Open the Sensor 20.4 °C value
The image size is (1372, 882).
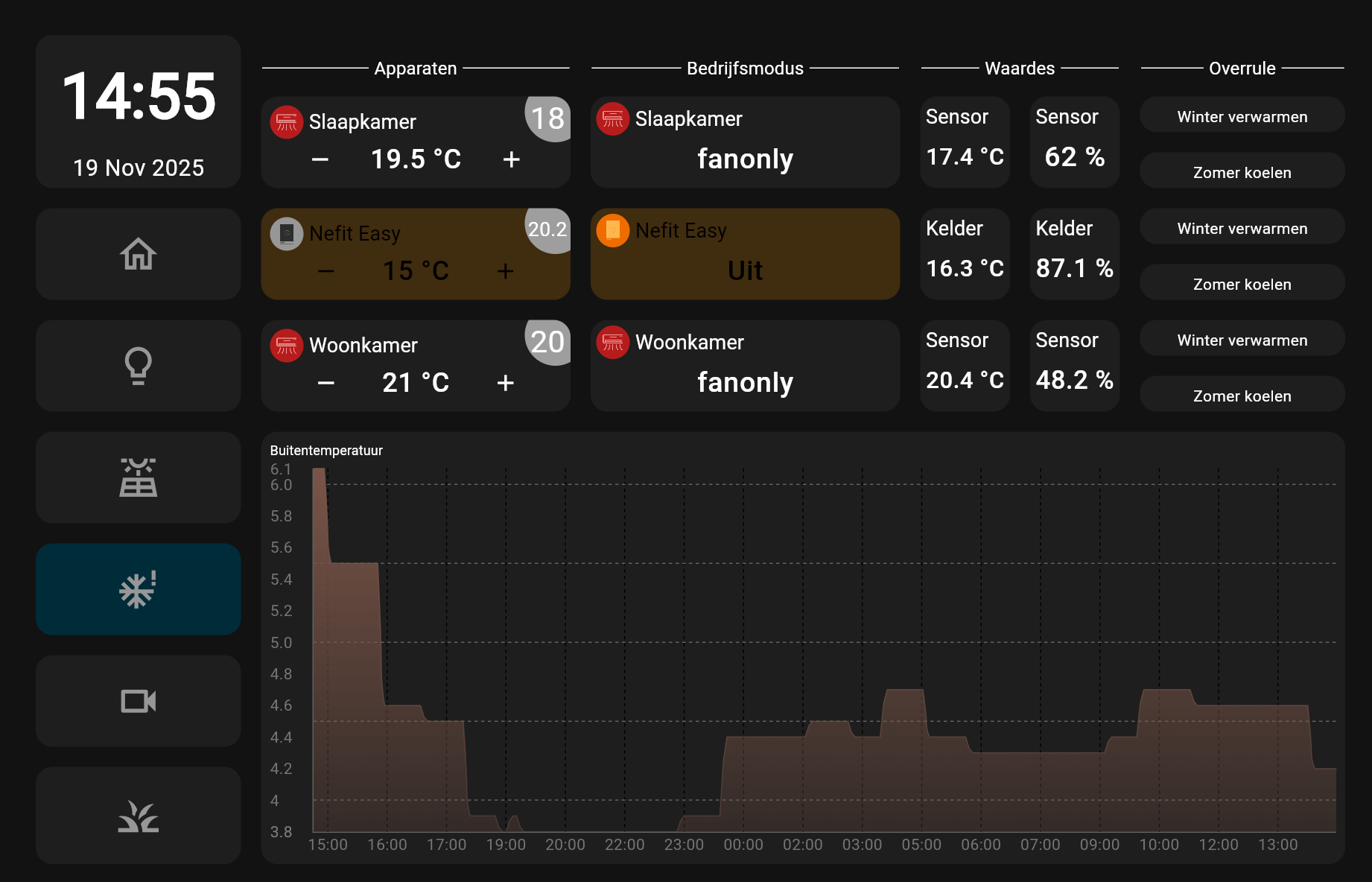pyautogui.click(x=965, y=366)
